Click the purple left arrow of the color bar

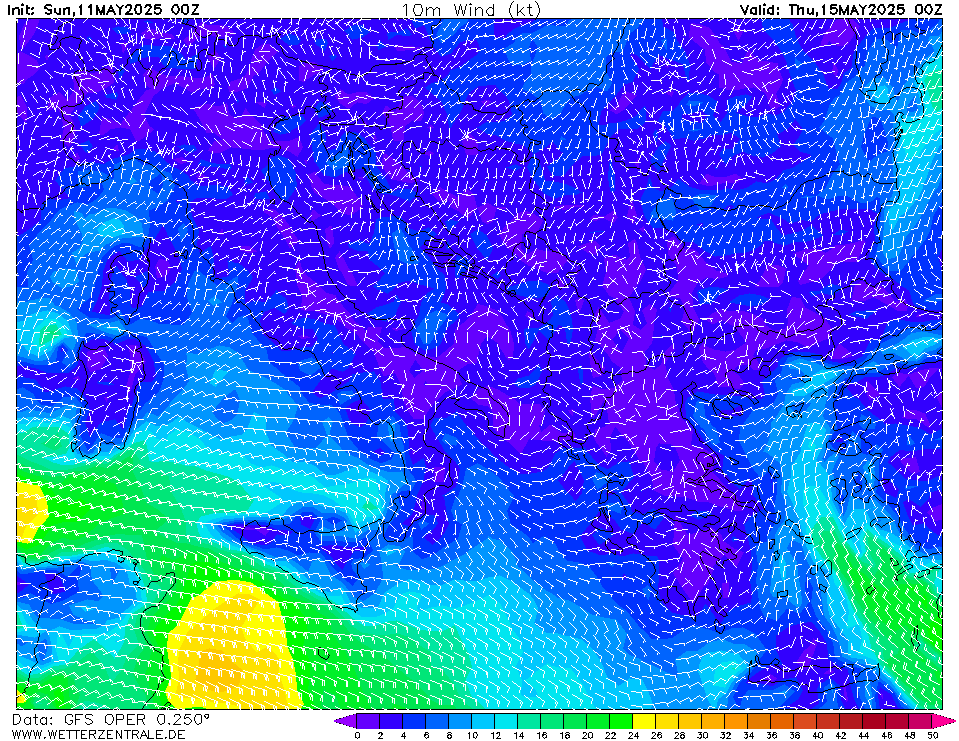click(345, 721)
